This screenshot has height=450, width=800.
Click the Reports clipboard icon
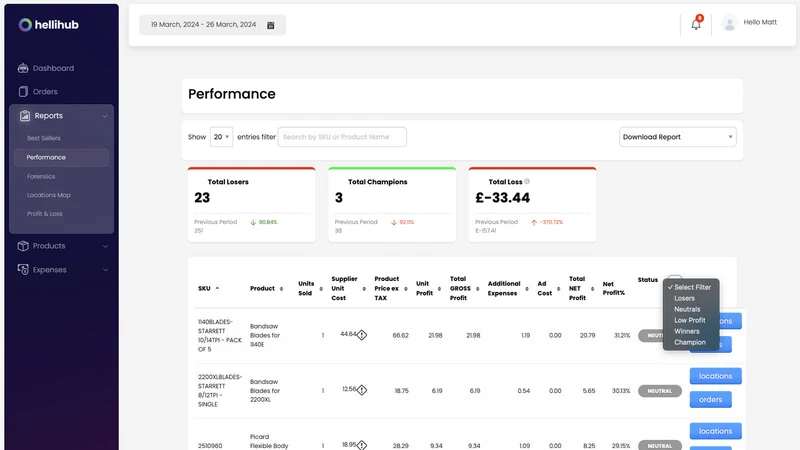(x=24, y=116)
